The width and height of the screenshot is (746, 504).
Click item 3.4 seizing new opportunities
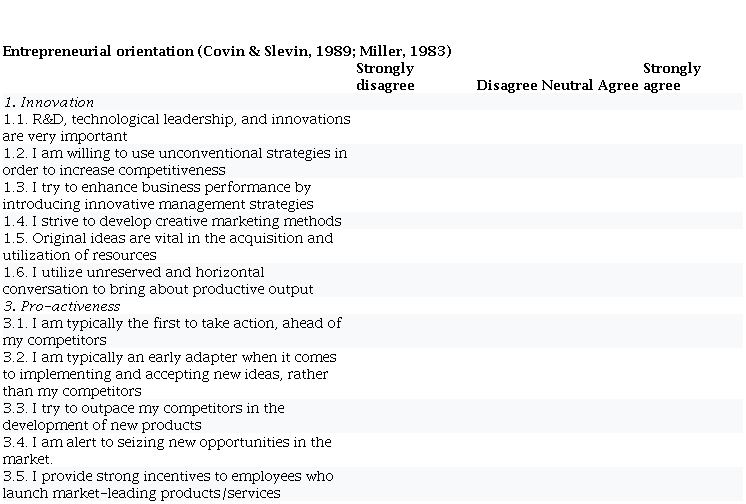coord(166,450)
